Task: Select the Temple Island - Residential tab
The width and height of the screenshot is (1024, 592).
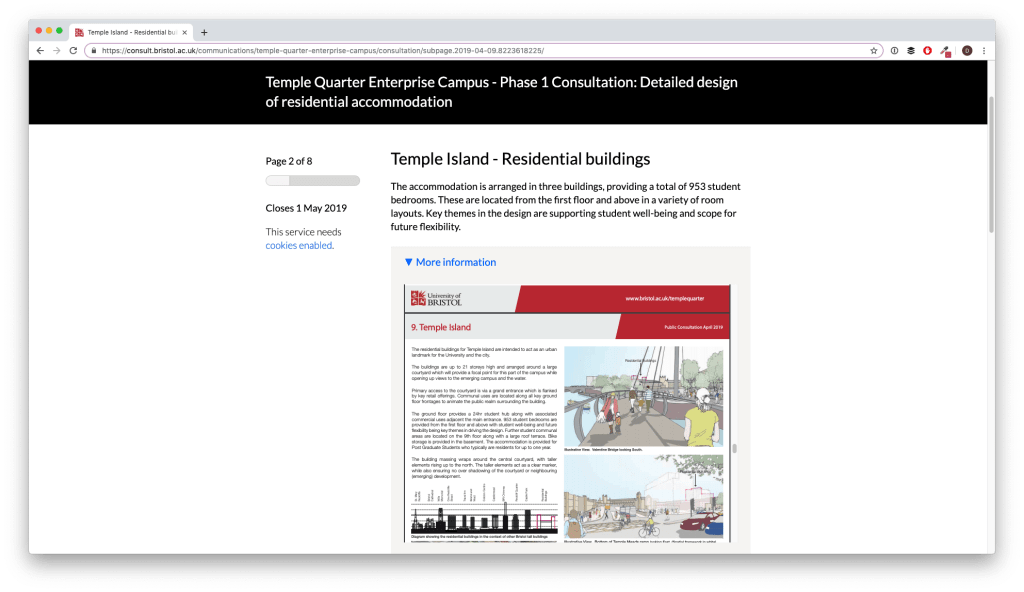Action: (x=131, y=32)
